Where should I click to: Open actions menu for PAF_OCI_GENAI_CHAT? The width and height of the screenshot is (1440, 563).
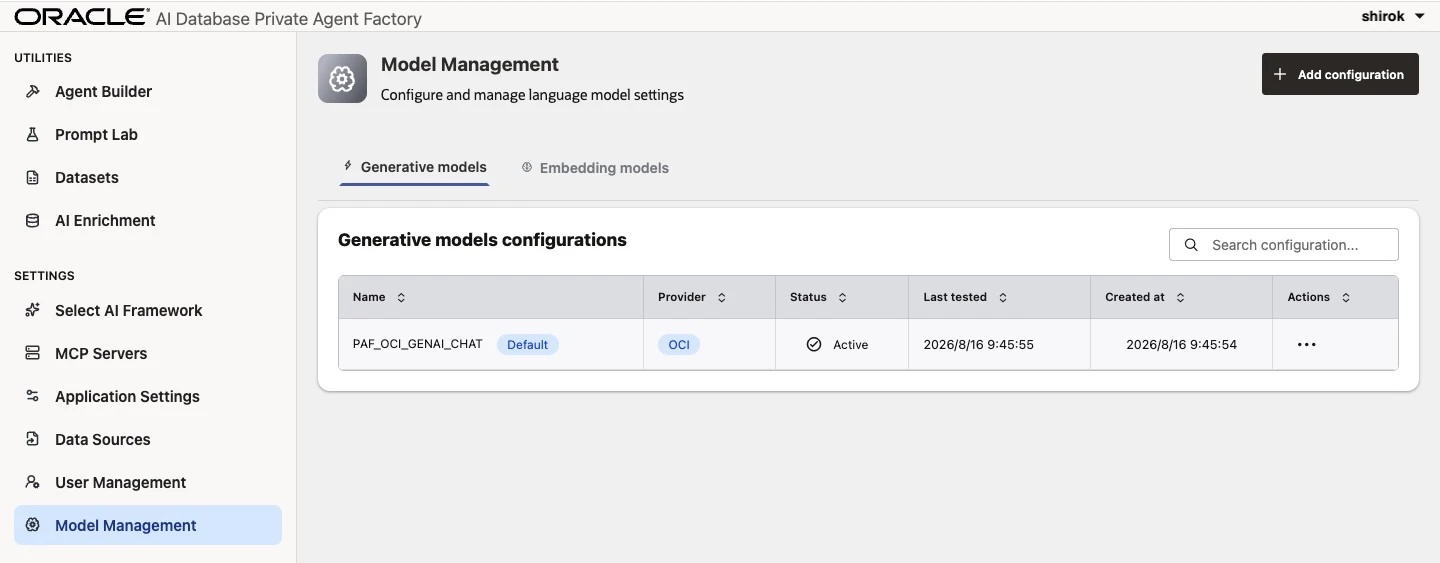[x=1306, y=344]
